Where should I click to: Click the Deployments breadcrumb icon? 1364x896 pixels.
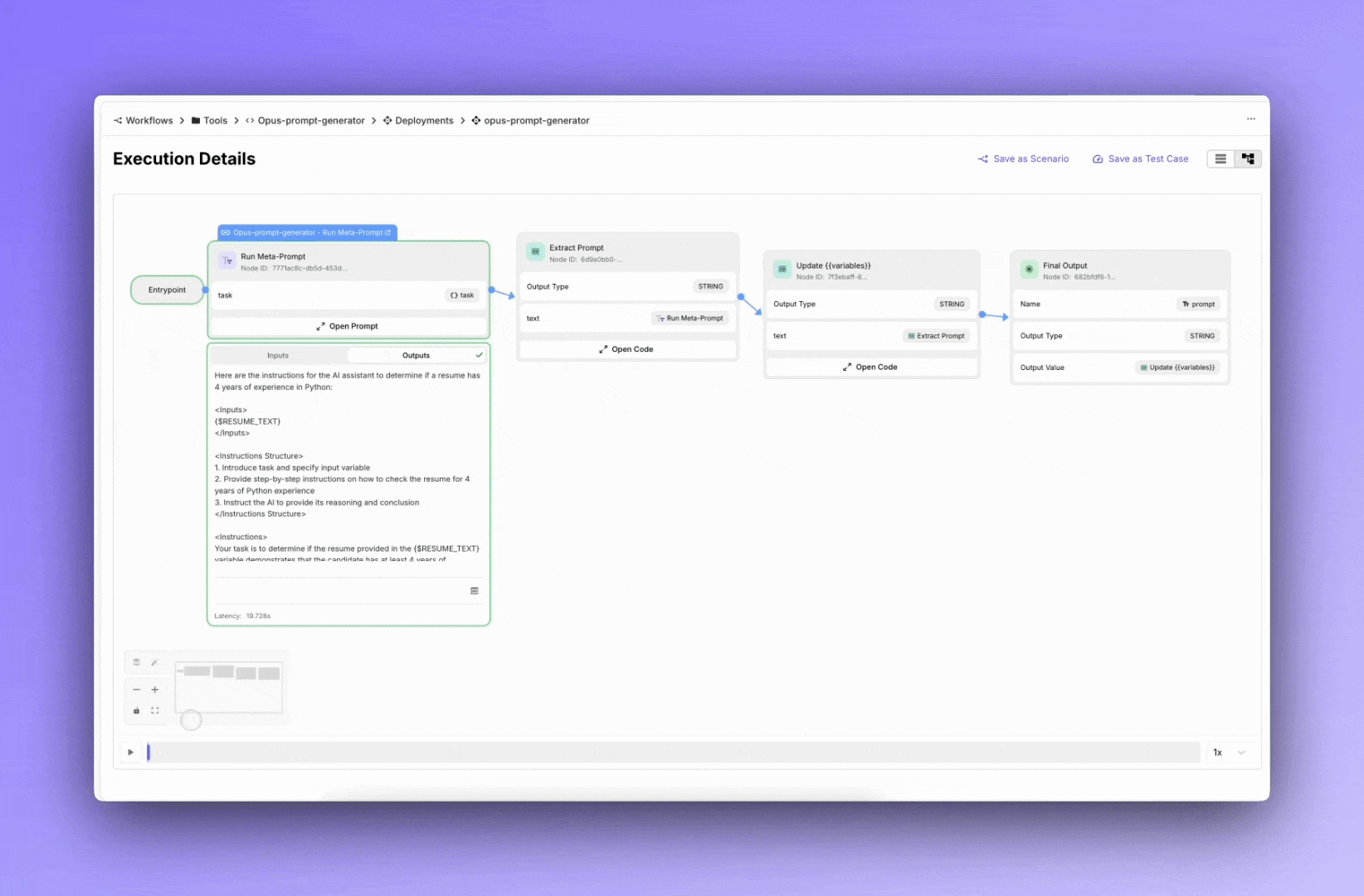pyautogui.click(x=387, y=120)
